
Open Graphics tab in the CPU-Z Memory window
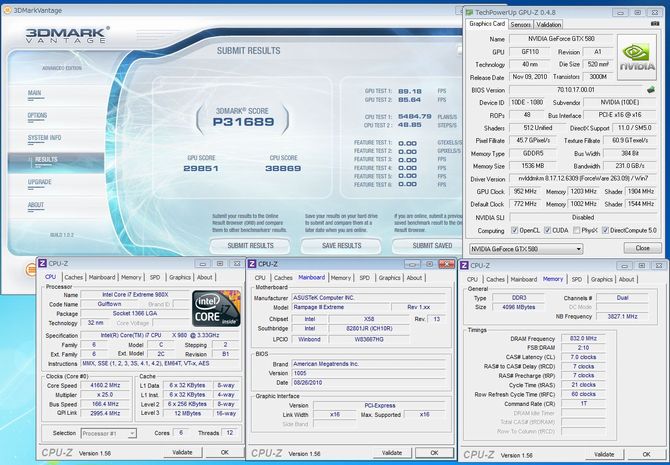click(x=602, y=279)
